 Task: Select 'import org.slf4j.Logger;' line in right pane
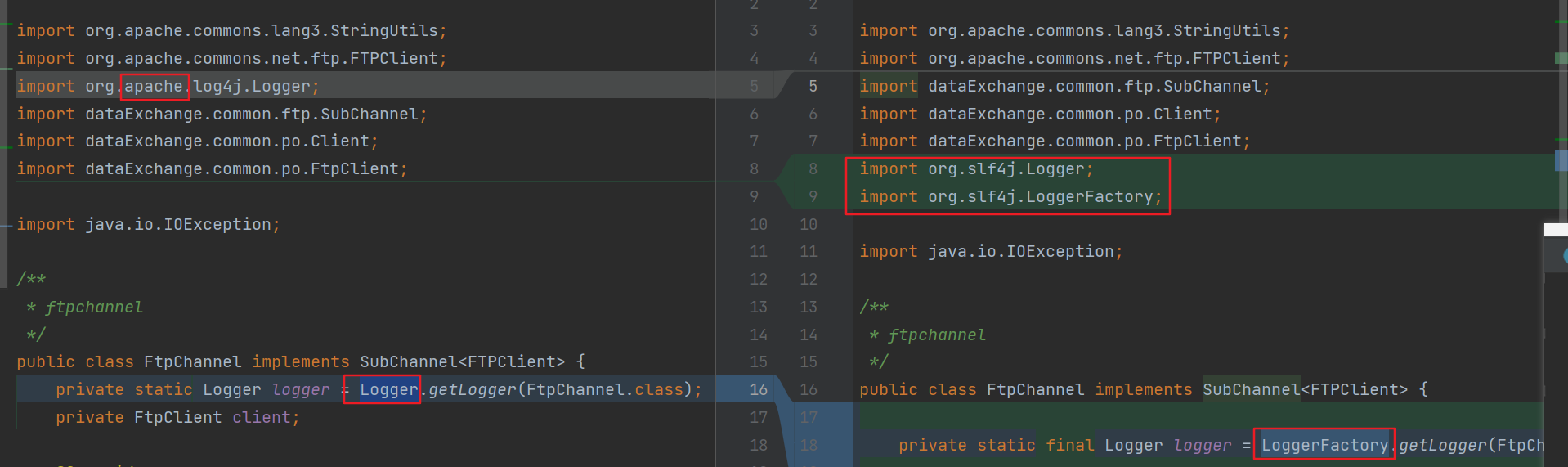(x=976, y=168)
